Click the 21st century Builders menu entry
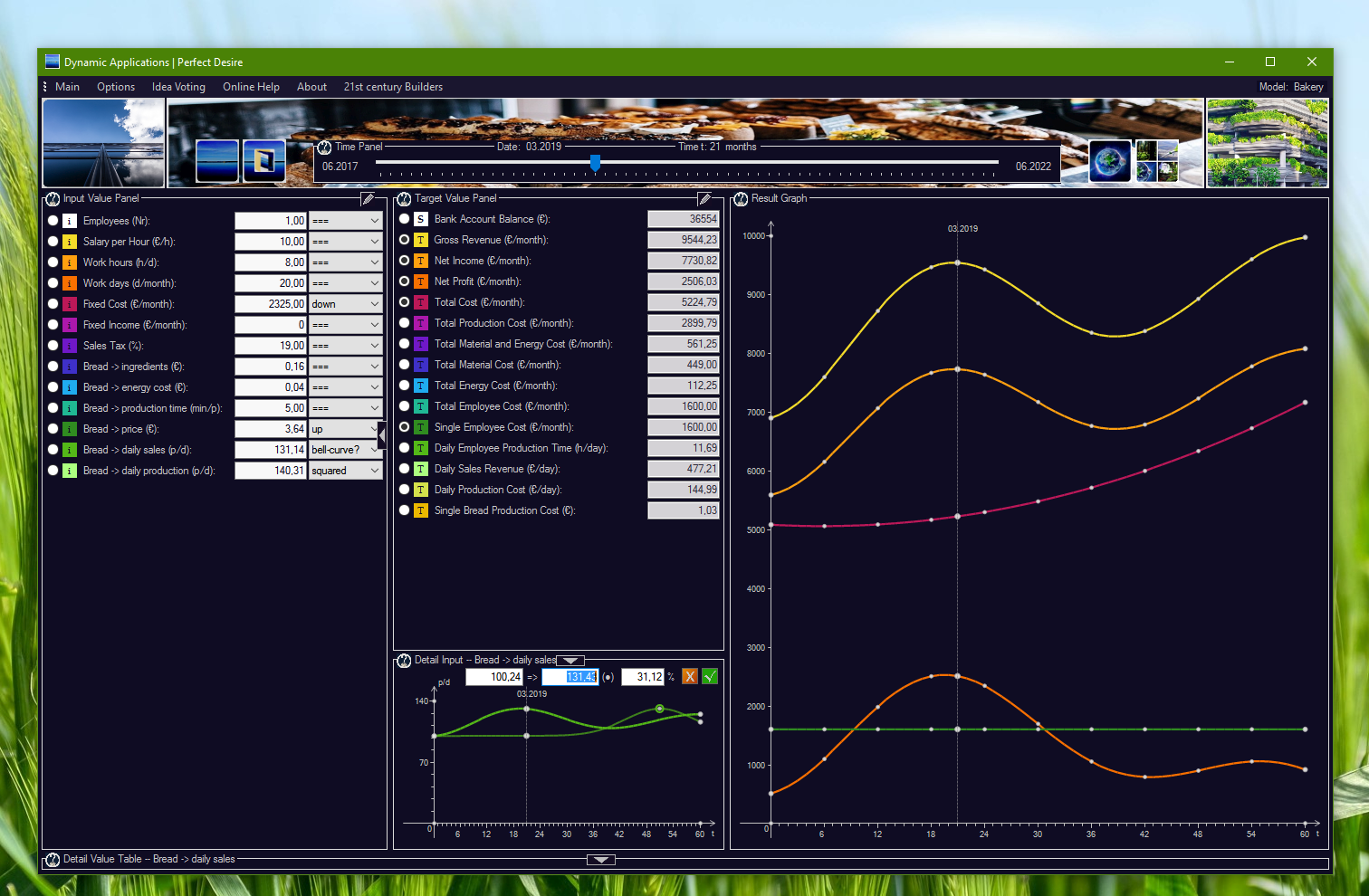This screenshot has width=1369, height=896. point(393,86)
